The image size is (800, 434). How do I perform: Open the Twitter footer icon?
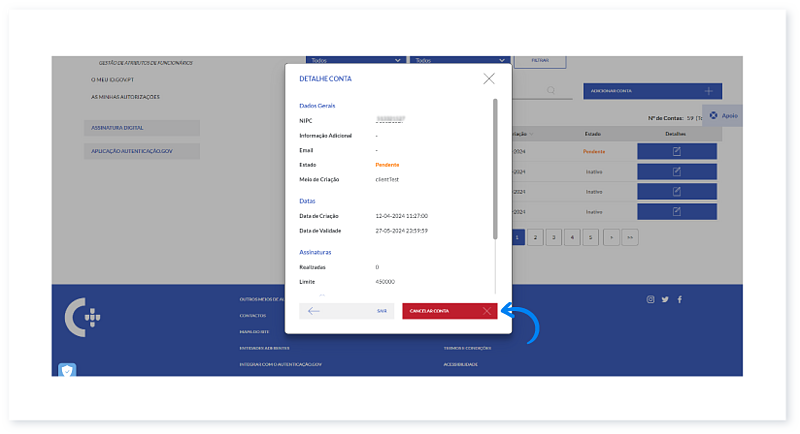tap(665, 299)
